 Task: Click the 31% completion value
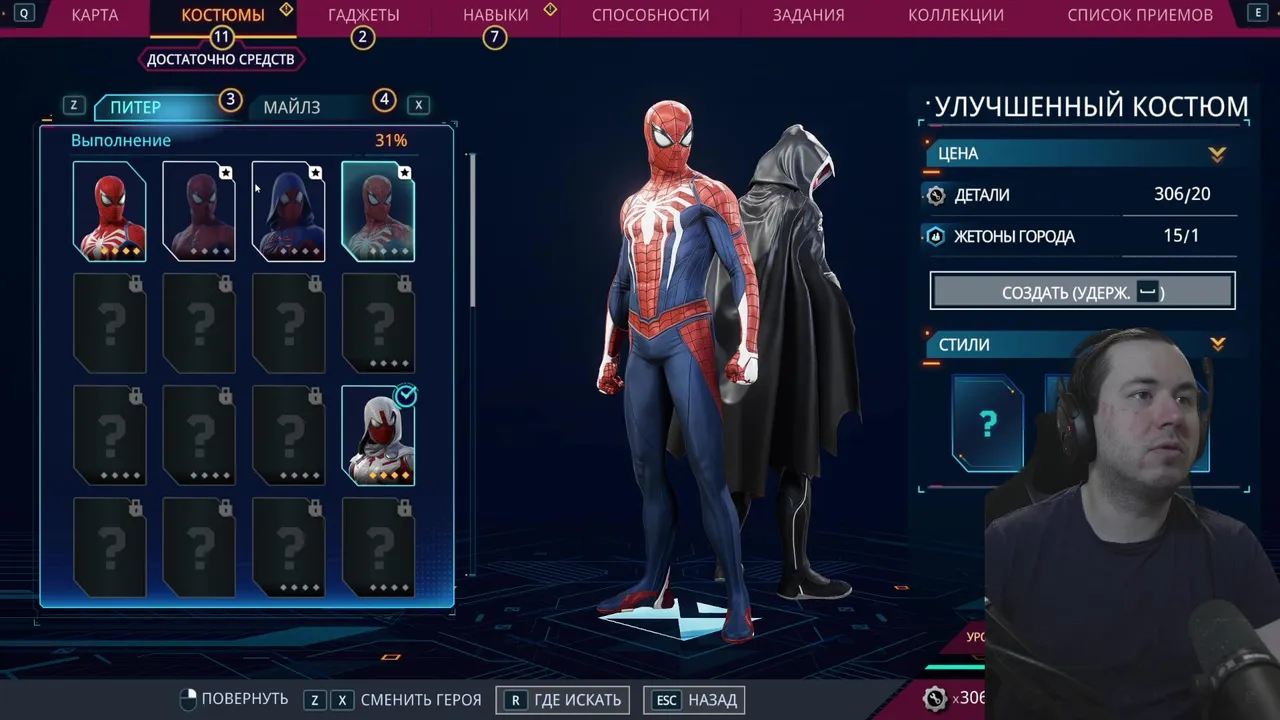coord(391,141)
